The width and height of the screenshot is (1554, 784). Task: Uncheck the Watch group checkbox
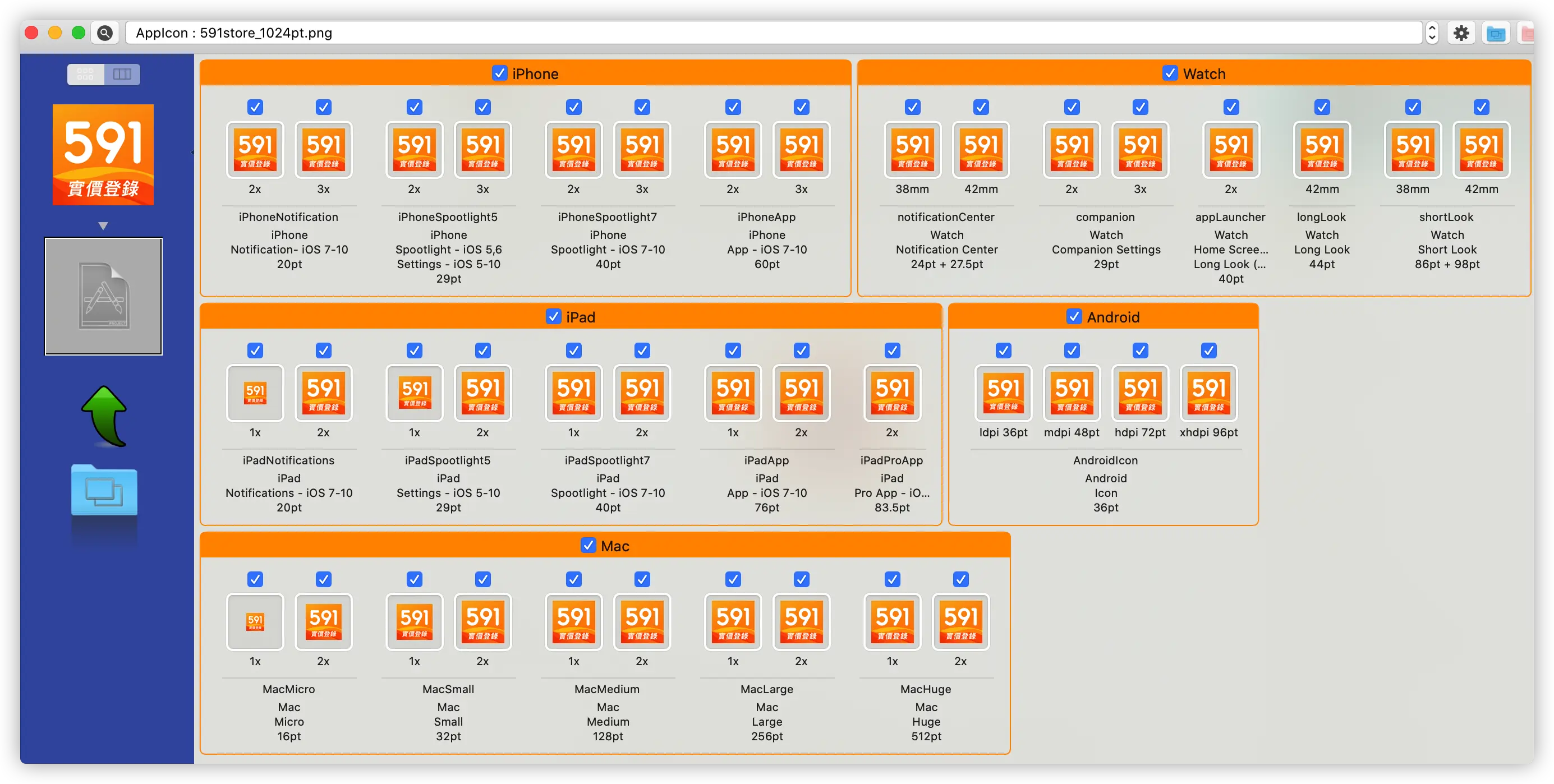coord(1170,73)
